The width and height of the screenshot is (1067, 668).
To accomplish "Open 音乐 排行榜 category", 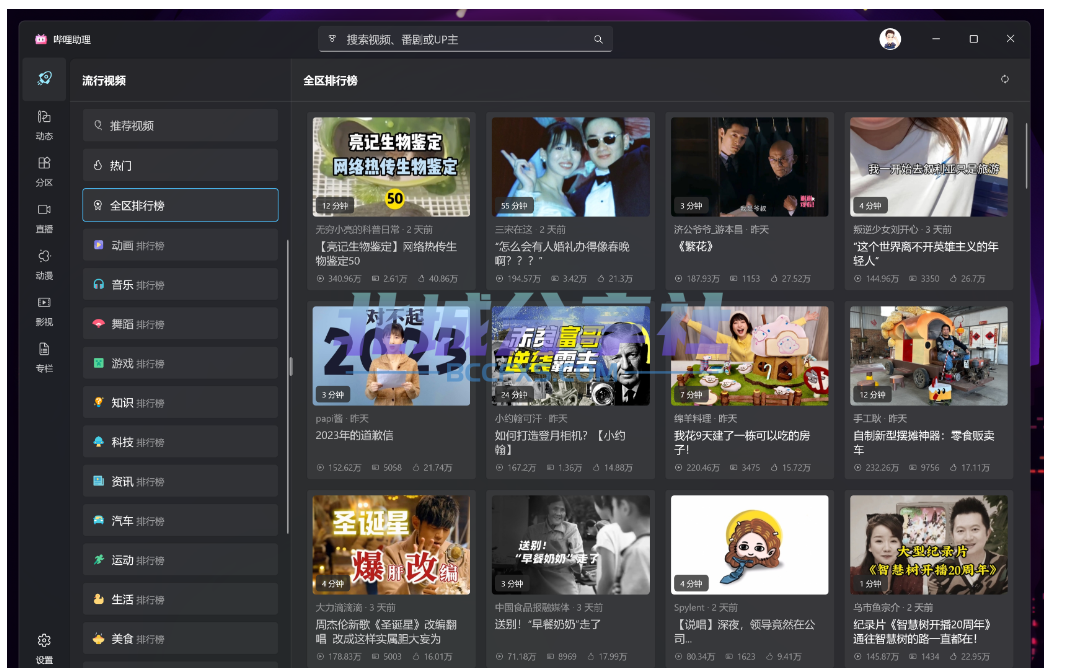I will 180,285.
